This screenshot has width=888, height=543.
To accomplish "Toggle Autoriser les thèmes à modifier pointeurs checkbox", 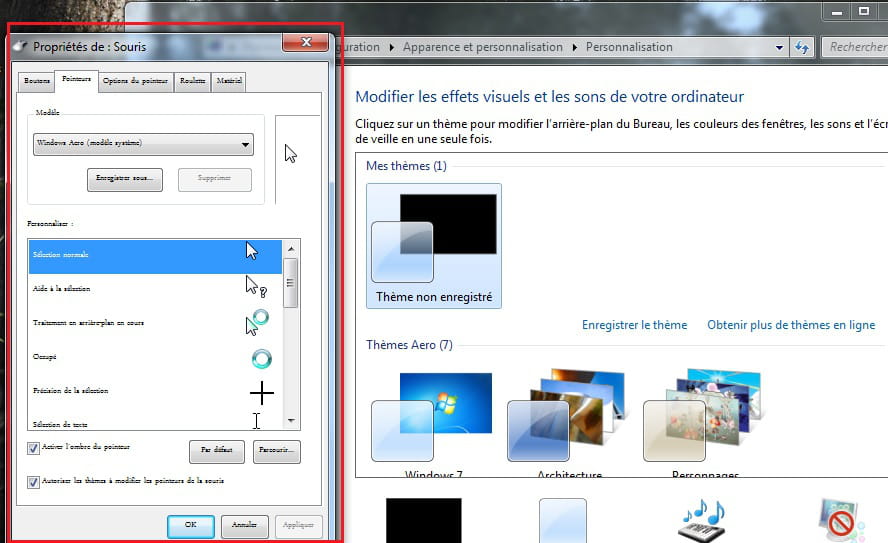I will tap(33, 482).
